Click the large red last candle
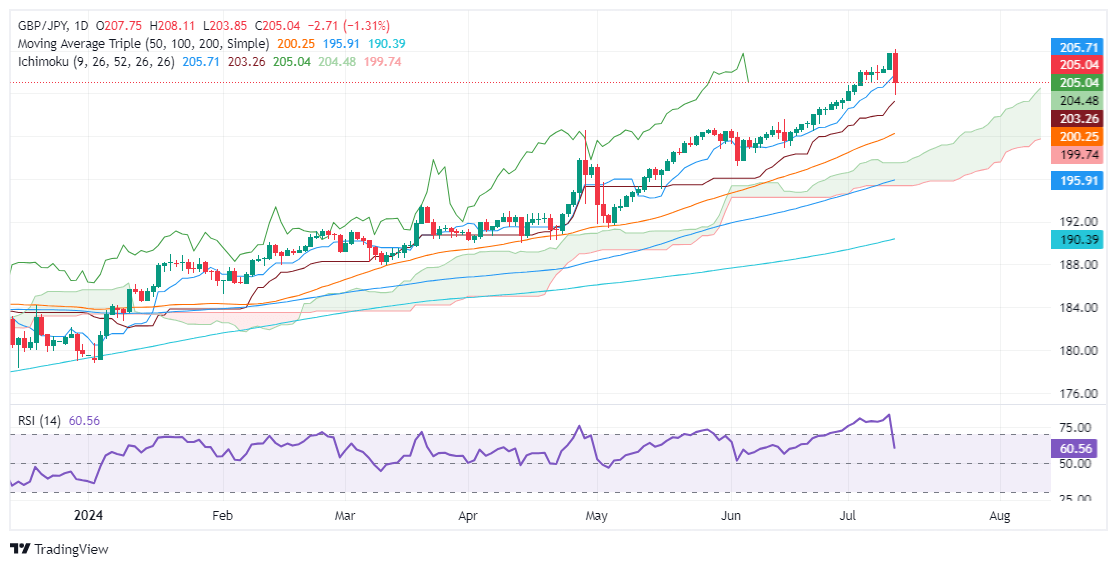 896,68
